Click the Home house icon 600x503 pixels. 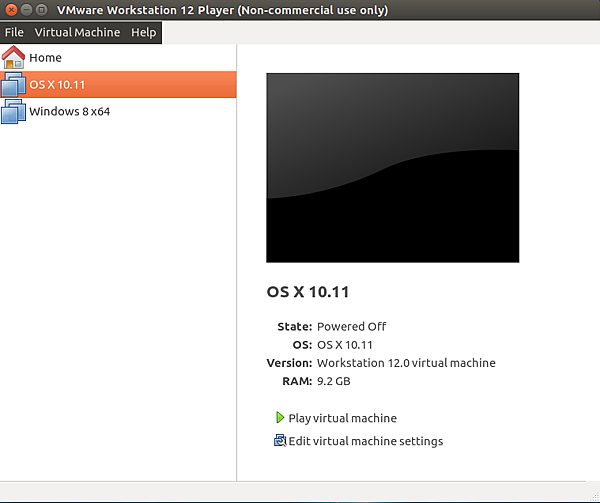pyautogui.click(x=13, y=57)
